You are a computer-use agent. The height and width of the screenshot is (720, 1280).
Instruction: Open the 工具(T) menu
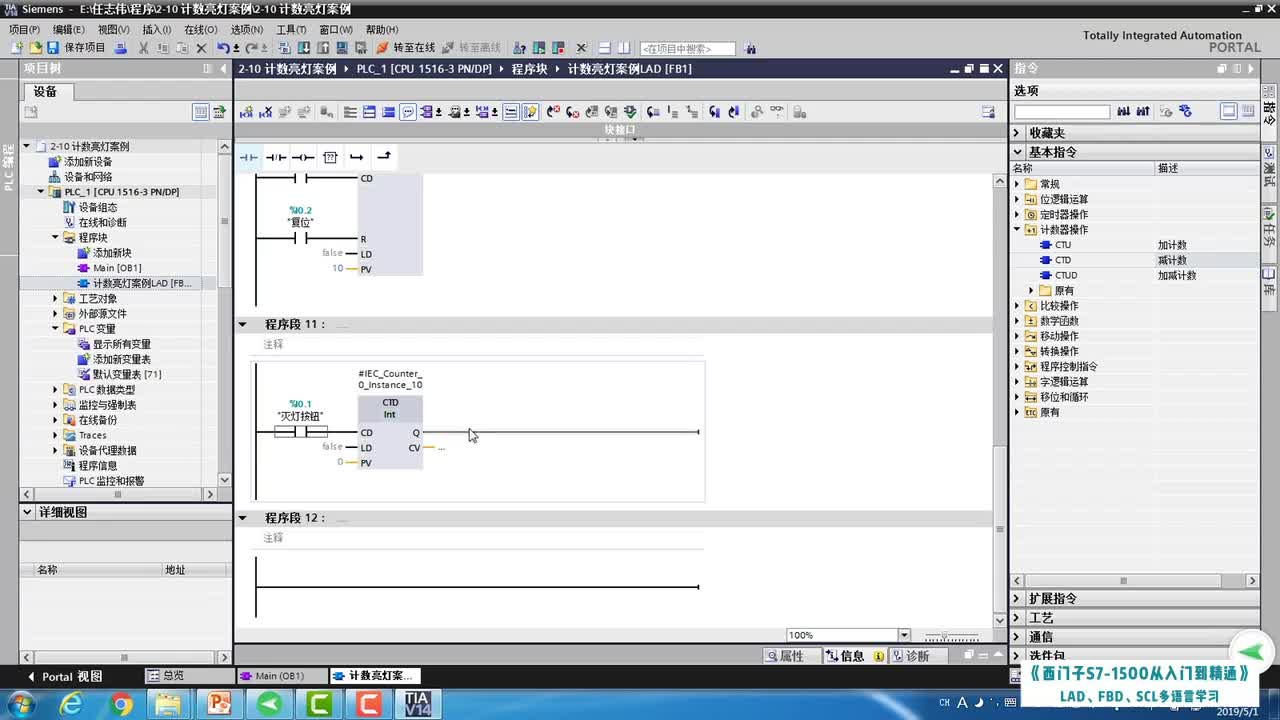pyautogui.click(x=291, y=30)
